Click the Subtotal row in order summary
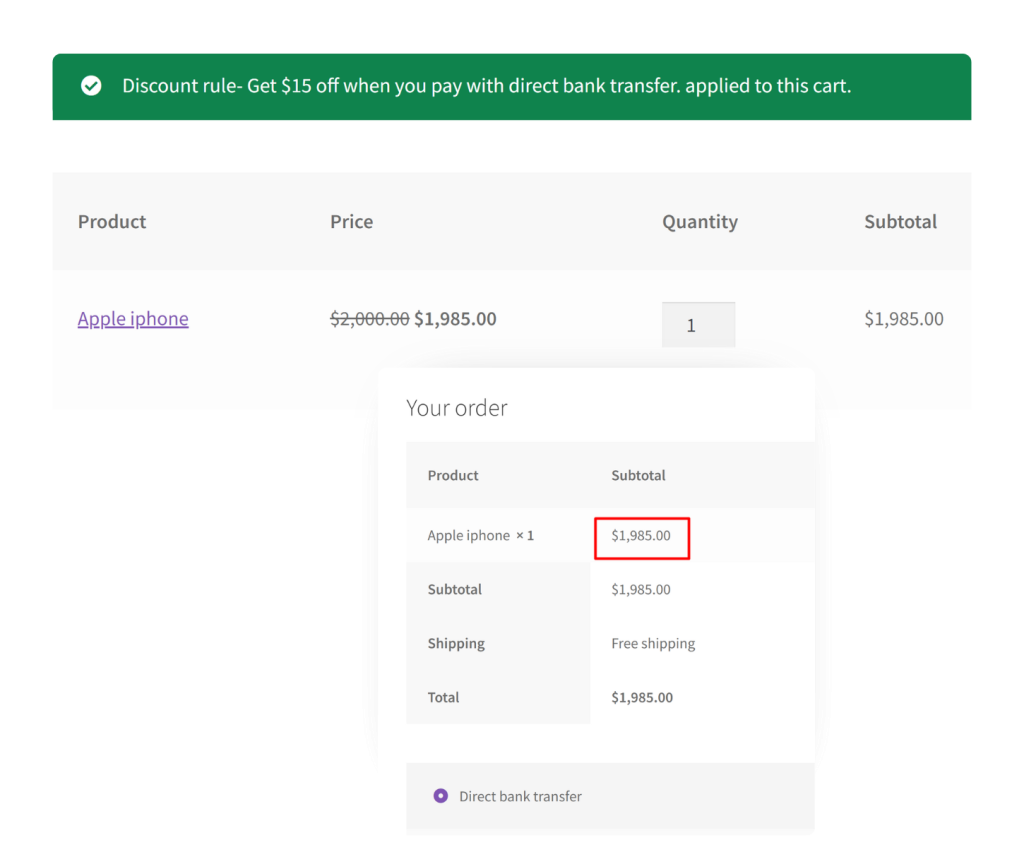Viewport: 1024px width, 847px height. (455, 589)
